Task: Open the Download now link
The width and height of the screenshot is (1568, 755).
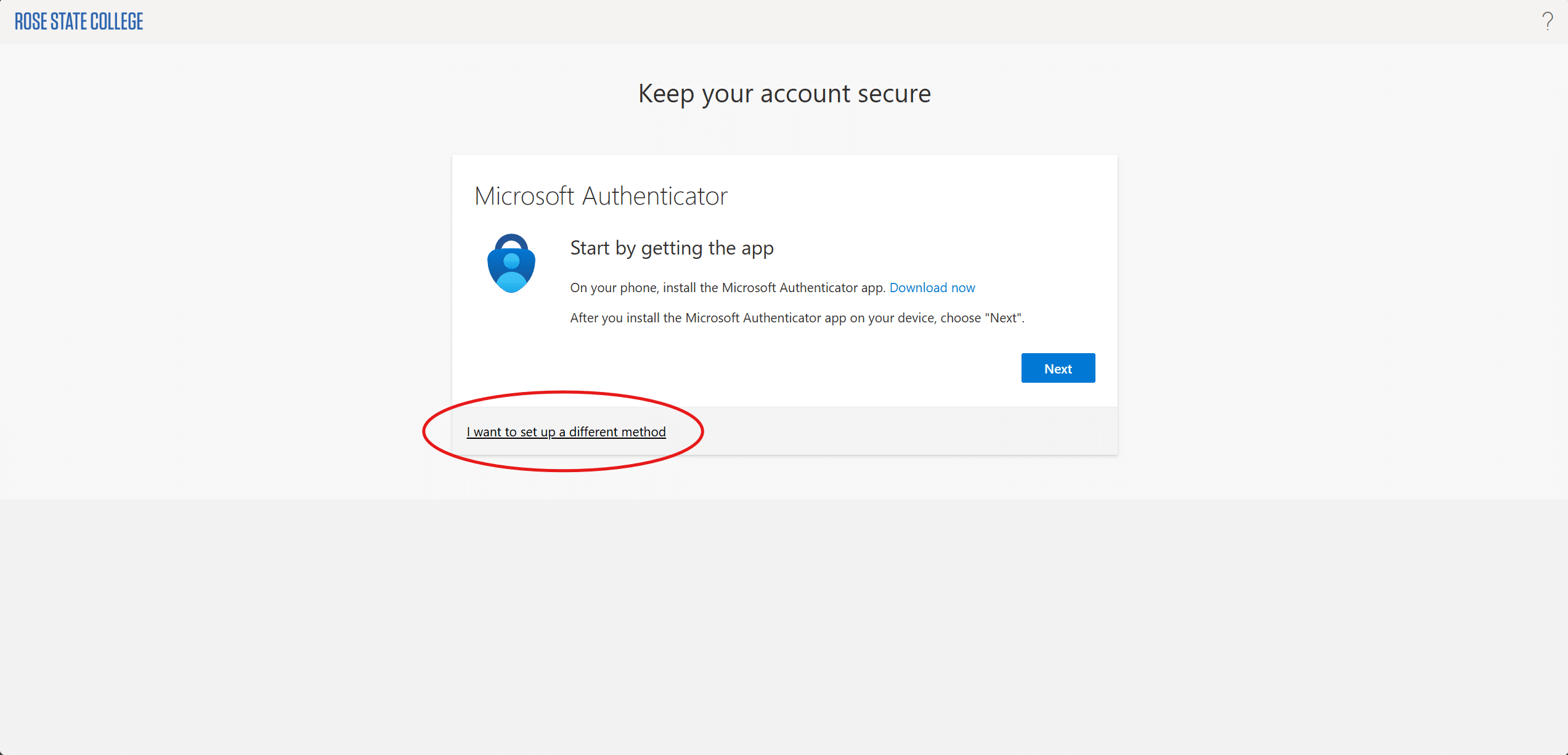Action: click(932, 288)
